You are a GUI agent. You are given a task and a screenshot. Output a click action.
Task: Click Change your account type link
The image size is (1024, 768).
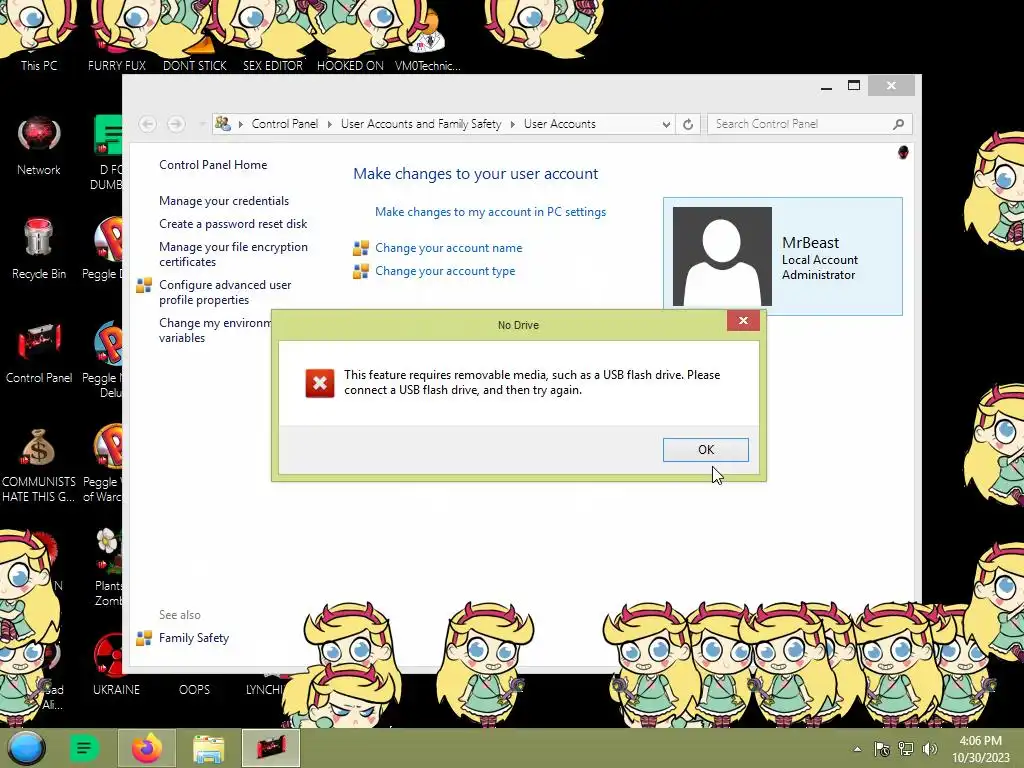pos(445,271)
